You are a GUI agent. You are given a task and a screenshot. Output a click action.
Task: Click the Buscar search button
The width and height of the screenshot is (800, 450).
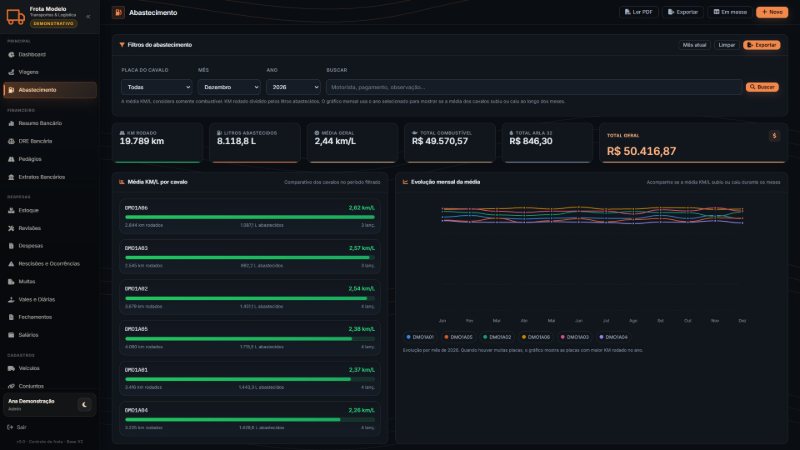tap(762, 87)
